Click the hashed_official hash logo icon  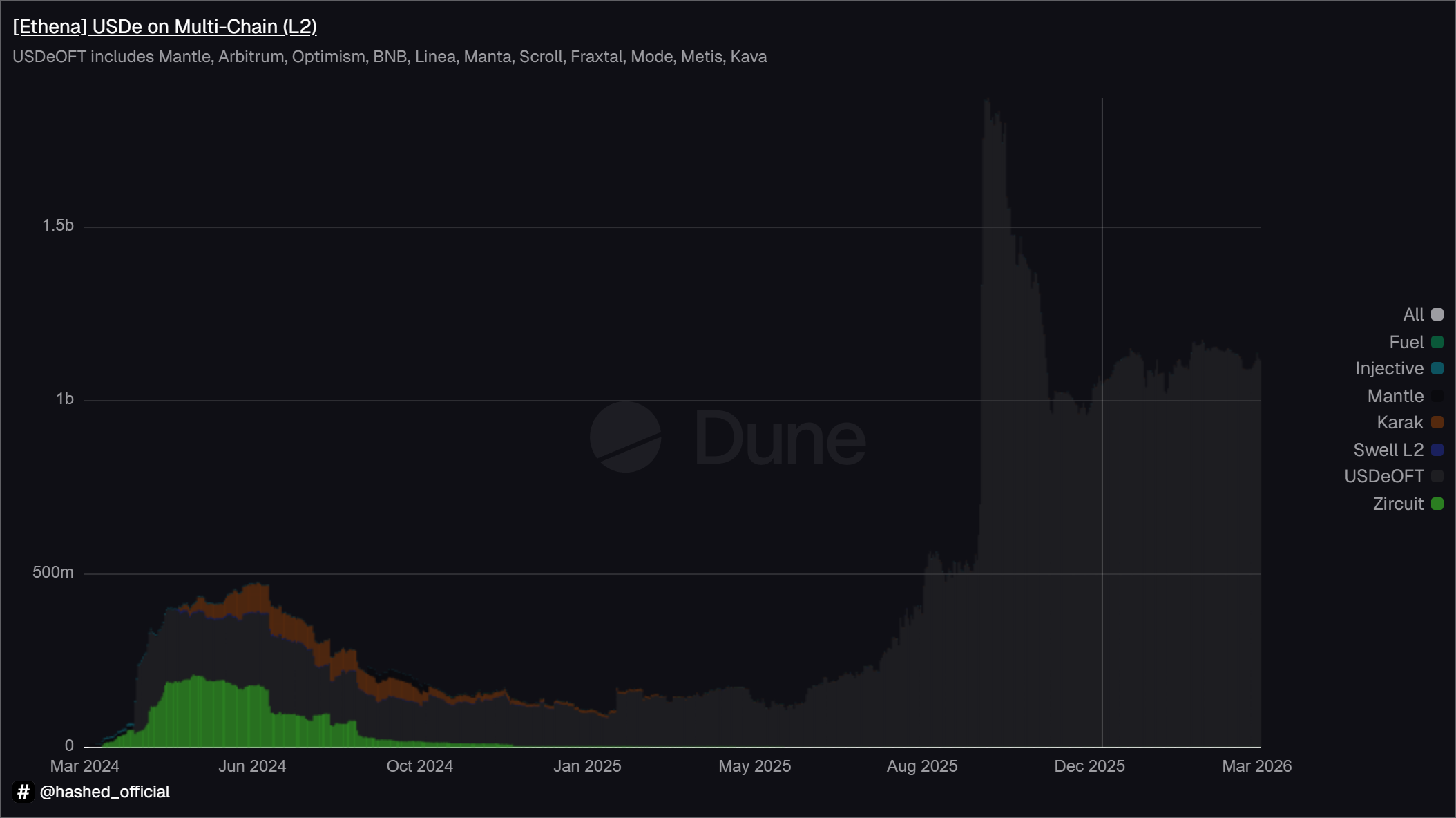coord(23,792)
